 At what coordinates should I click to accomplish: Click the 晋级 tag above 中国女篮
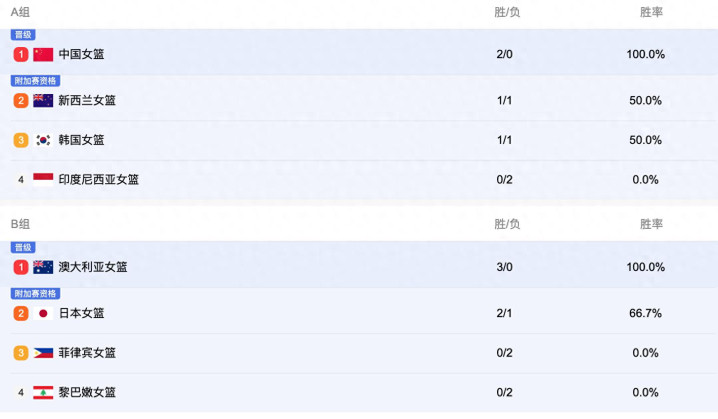coord(23,35)
